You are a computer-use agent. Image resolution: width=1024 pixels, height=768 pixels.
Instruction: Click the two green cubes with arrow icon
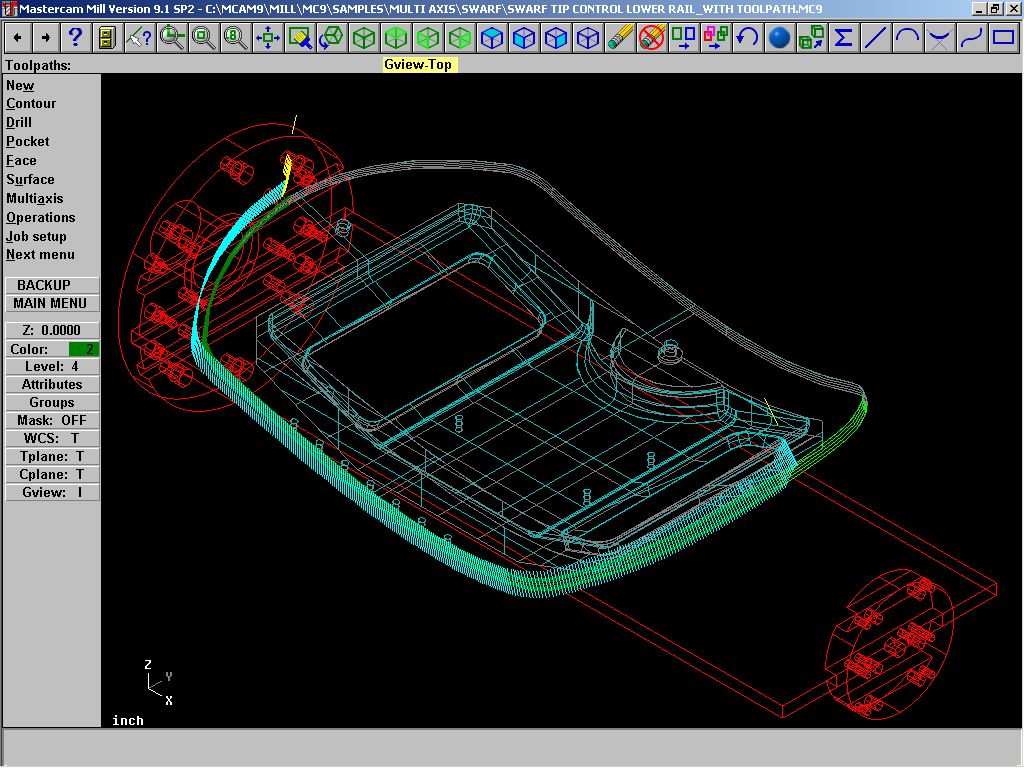pyautogui.click(x=811, y=38)
